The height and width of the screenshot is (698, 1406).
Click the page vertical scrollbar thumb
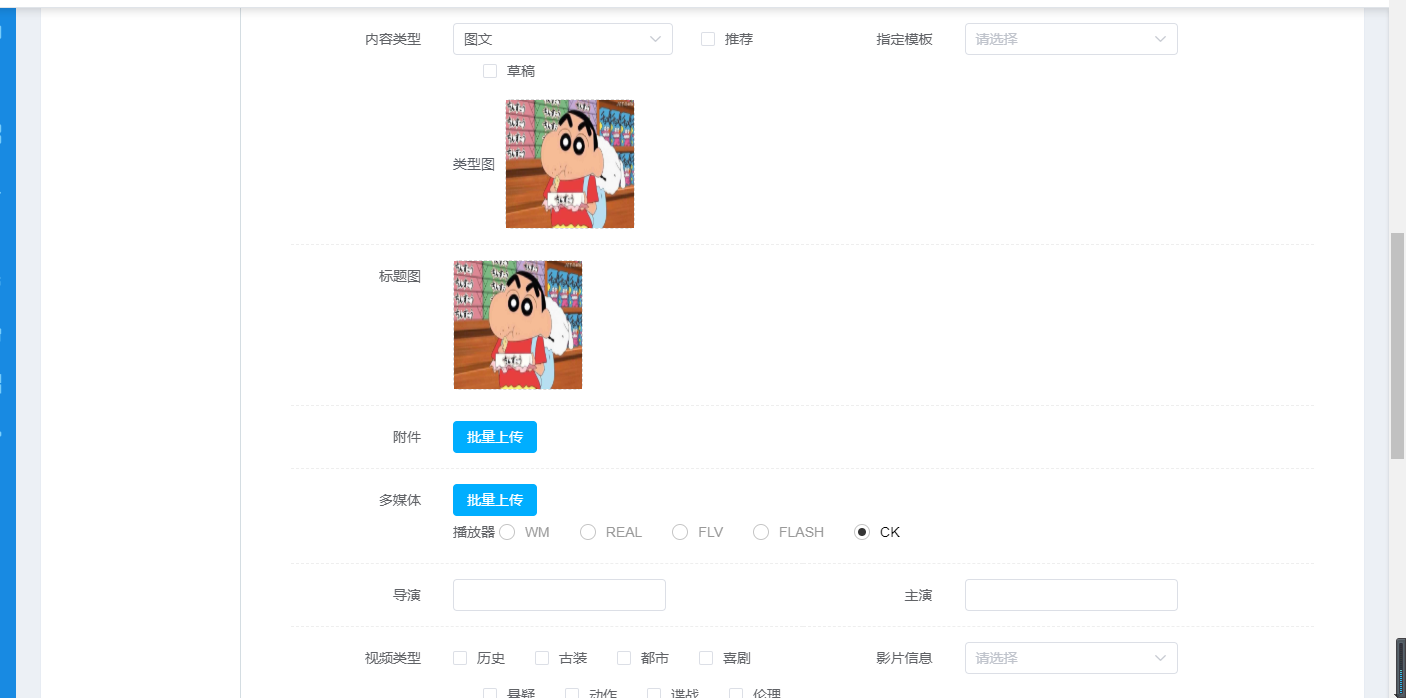(x=1397, y=346)
